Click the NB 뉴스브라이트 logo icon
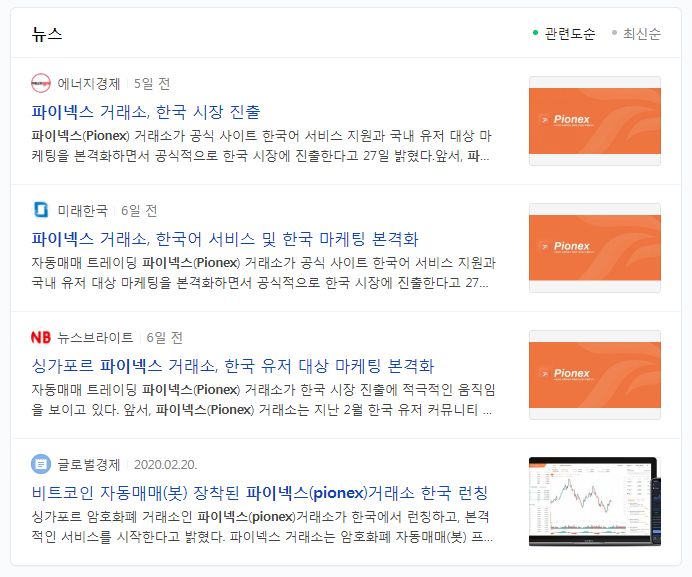Image resolution: width=692 pixels, height=577 pixels. tap(41, 337)
